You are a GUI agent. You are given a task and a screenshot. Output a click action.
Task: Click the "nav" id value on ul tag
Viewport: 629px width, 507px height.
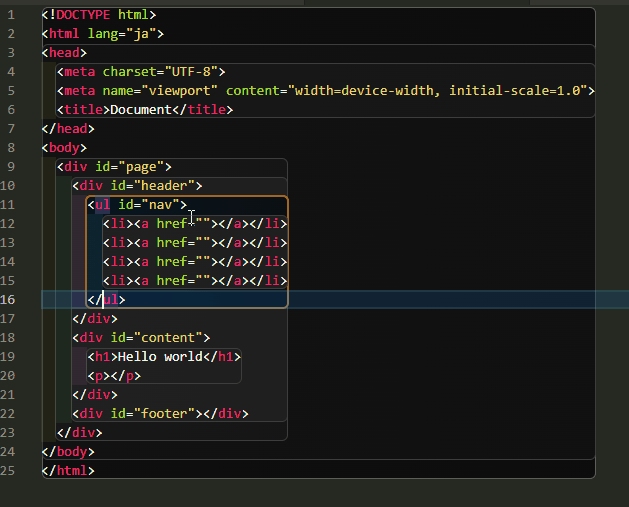click(x=162, y=204)
